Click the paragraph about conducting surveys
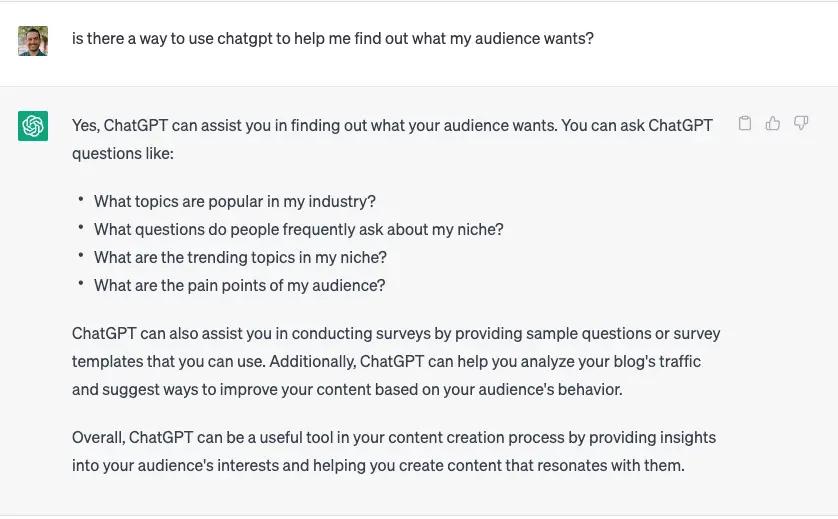Screen dimensions: 838x519 coord(396,361)
